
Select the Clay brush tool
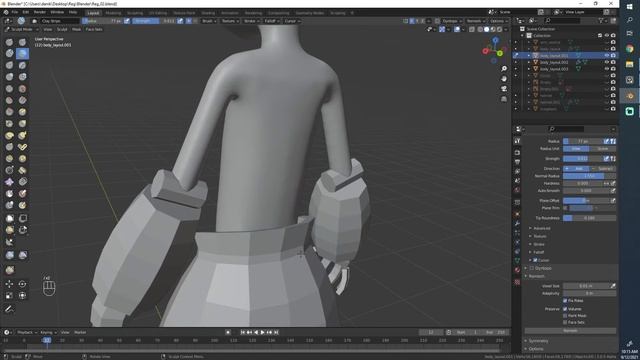[9, 53]
